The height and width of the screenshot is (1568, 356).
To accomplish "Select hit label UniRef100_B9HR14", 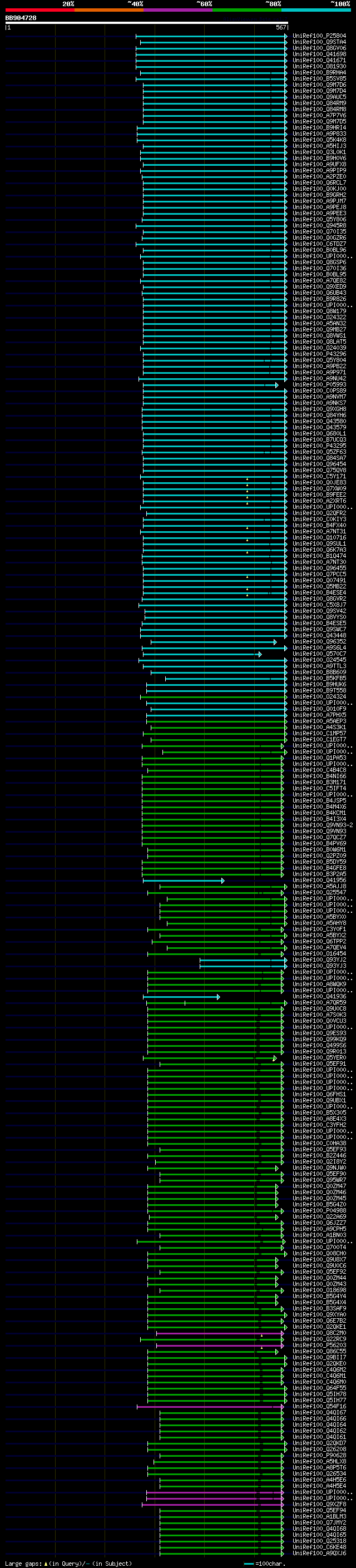I will [319, 128].
